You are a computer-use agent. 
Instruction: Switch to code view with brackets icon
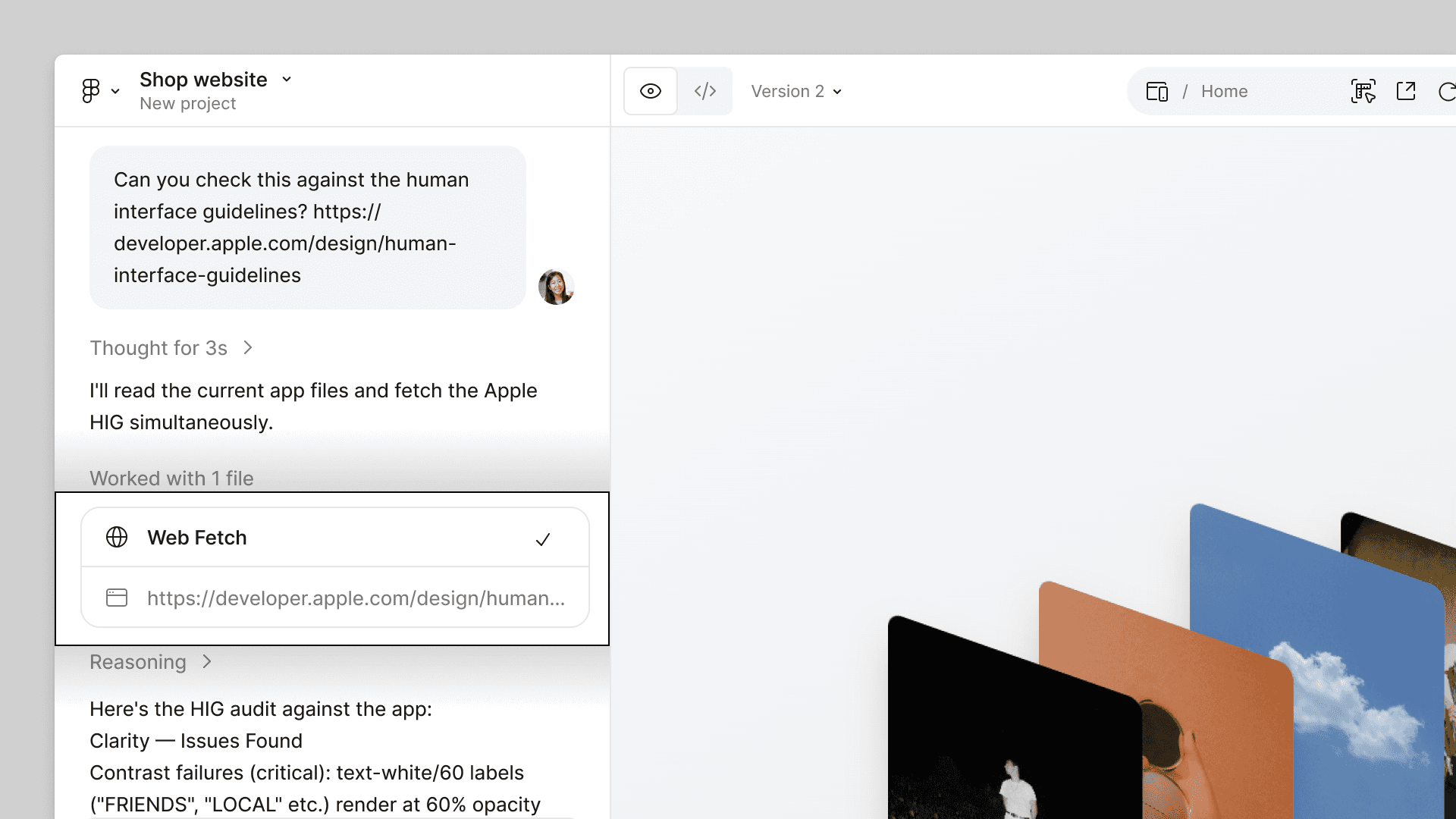point(705,91)
